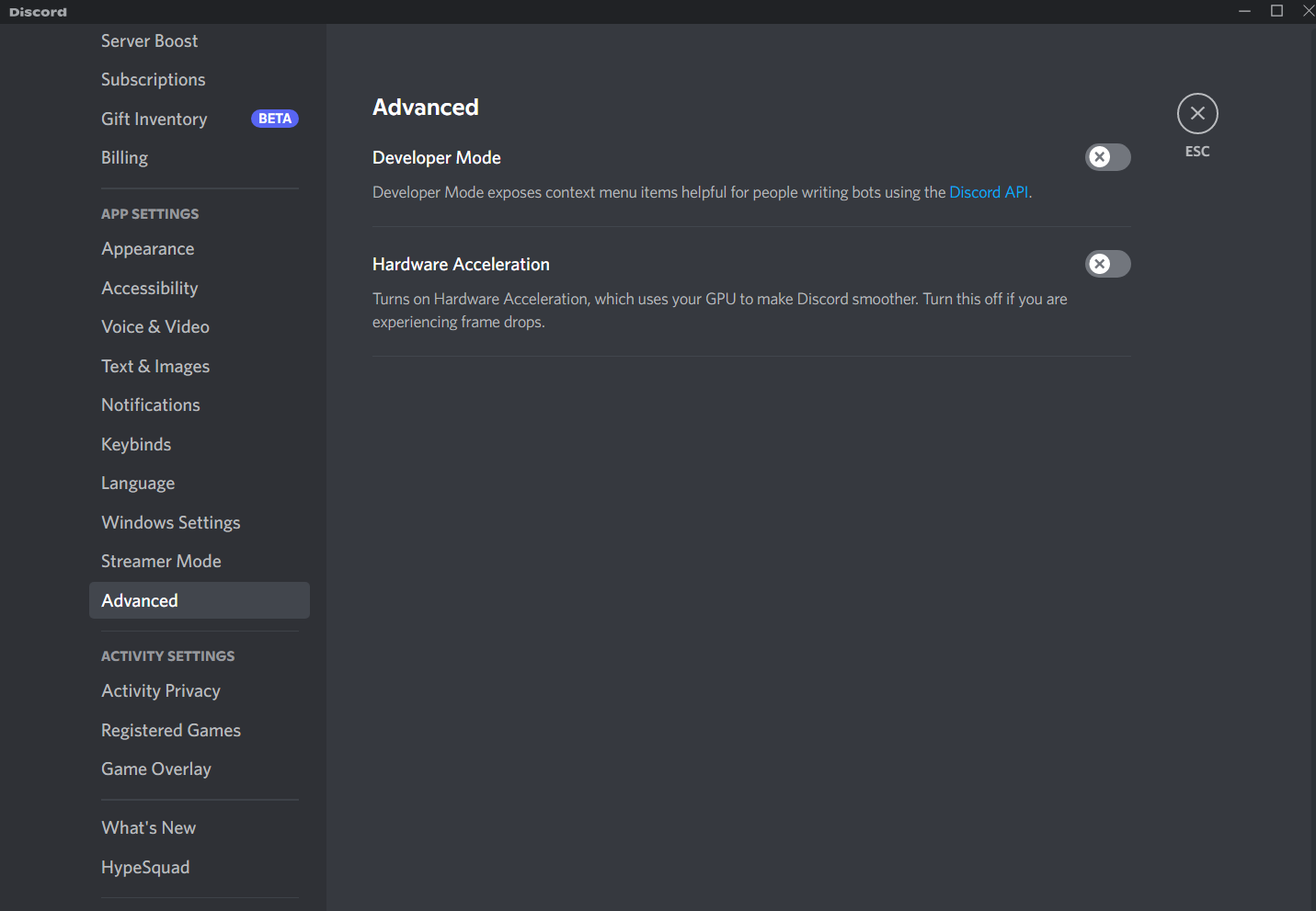Go to Activity Privacy settings
This screenshot has height=911, width=1316.
(161, 691)
